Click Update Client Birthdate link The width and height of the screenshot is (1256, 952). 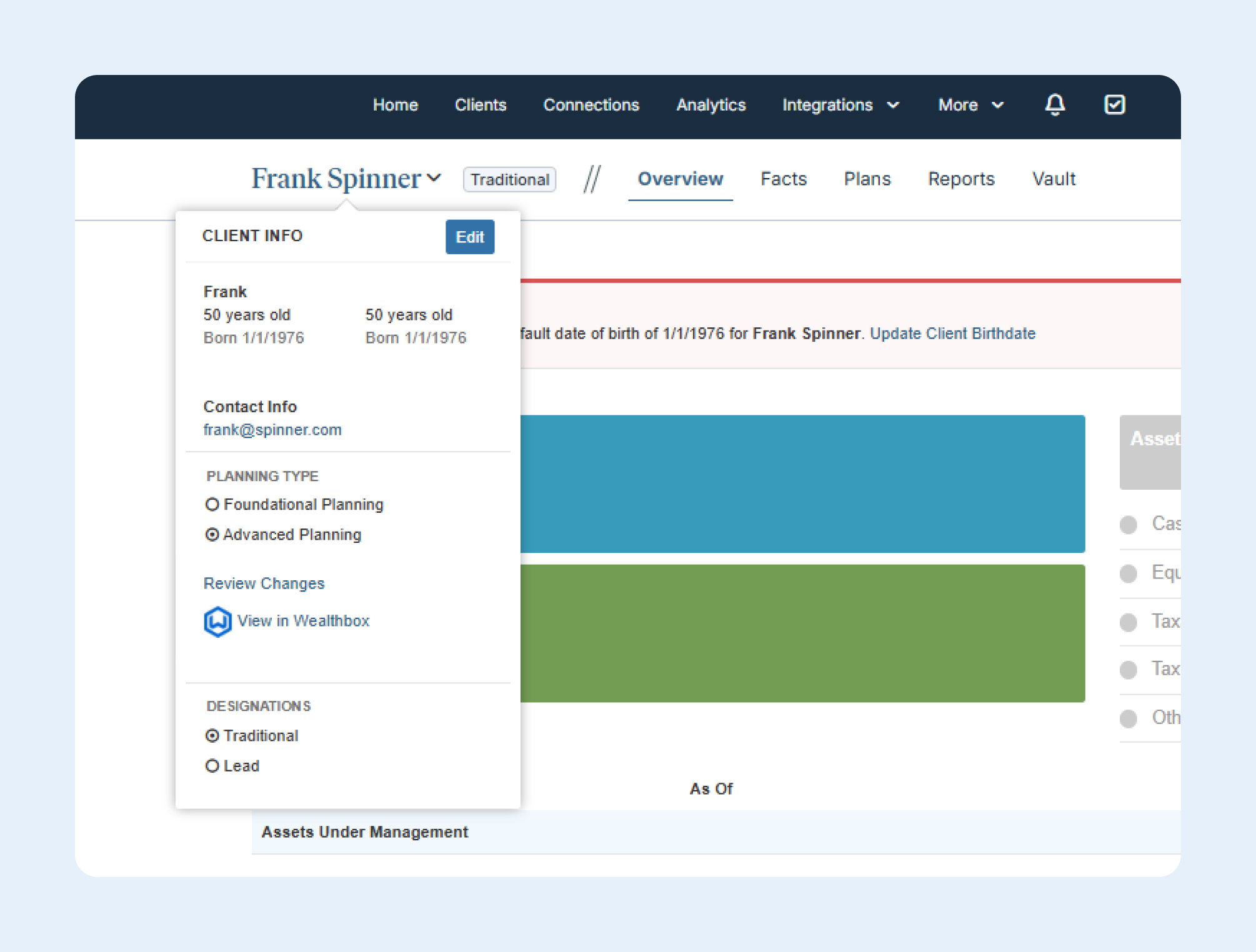pyautogui.click(x=952, y=334)
